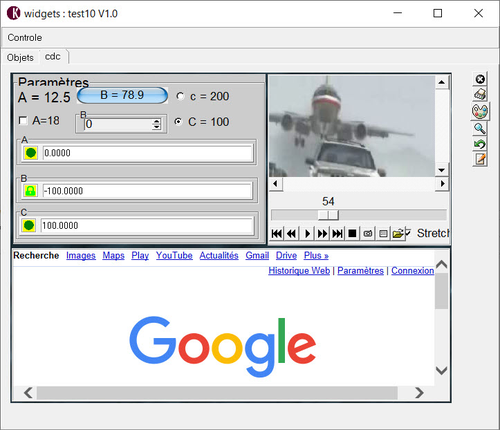The height and width of the screenshot is (430, 500).
Task: Click left chevron of browser horizontal scrollbar
Action: coord(29,393)
